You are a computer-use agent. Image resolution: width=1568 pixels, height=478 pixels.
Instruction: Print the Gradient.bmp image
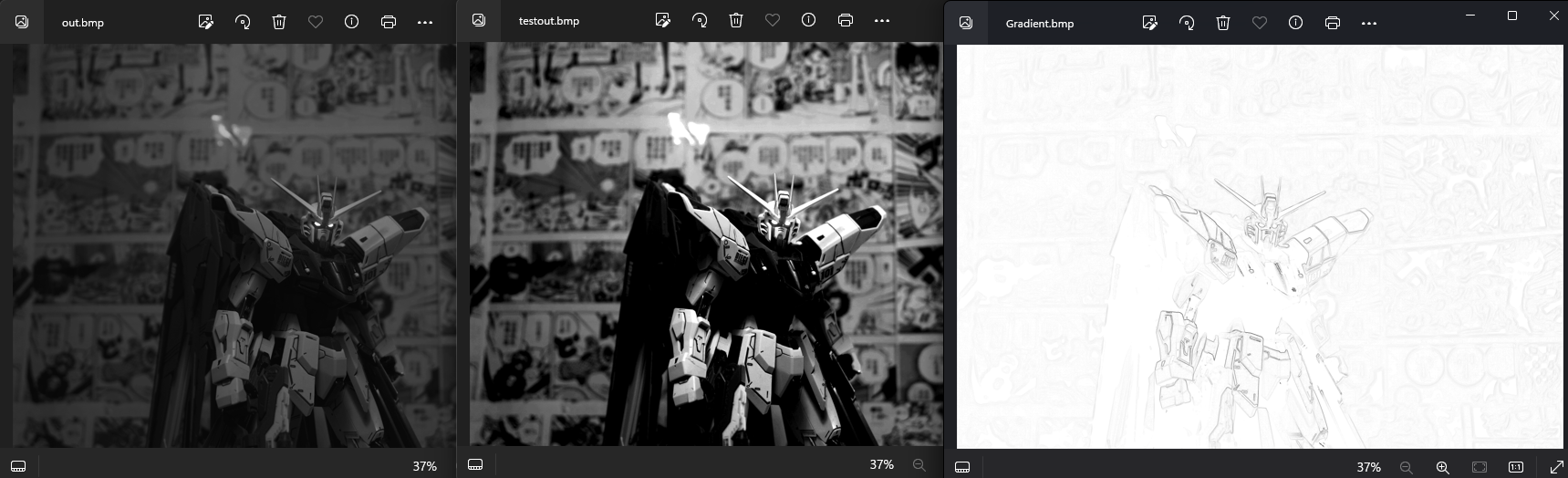pyautogui.click(x=1333, y=23)
